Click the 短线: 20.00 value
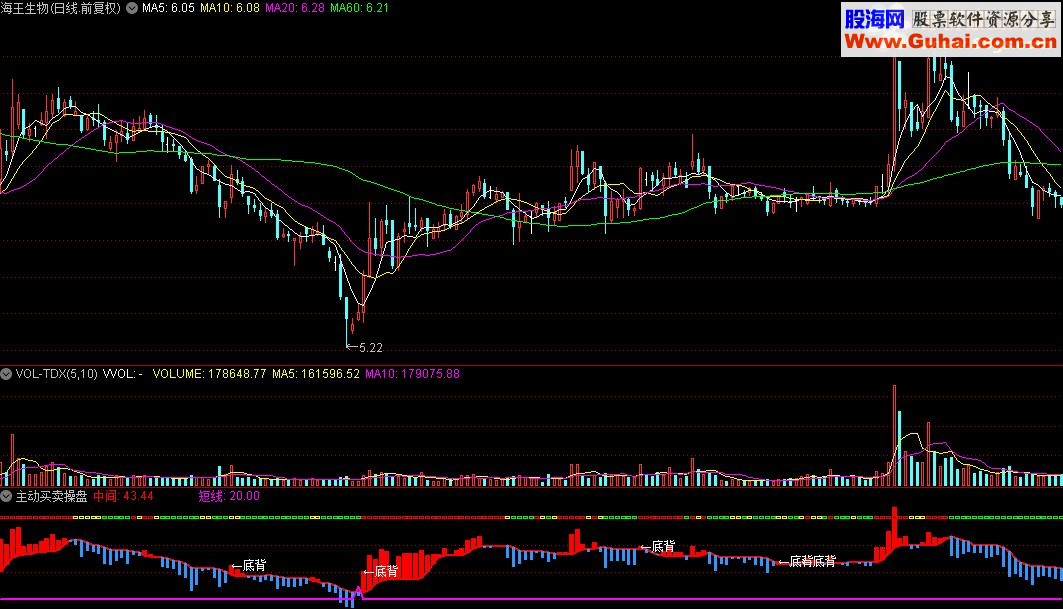The image size is (1063, 609). [x=229, y=496]
